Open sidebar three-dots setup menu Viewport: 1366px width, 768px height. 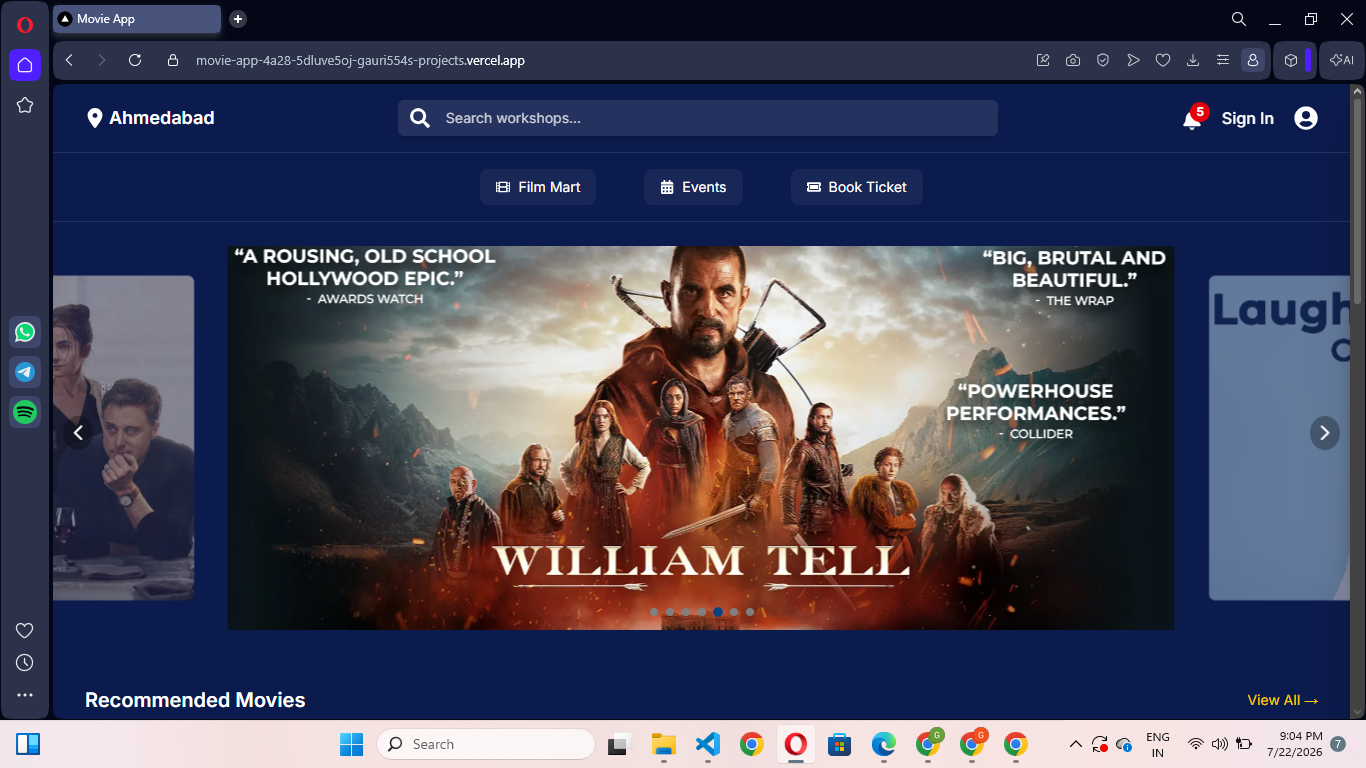(x=25, y=695)
